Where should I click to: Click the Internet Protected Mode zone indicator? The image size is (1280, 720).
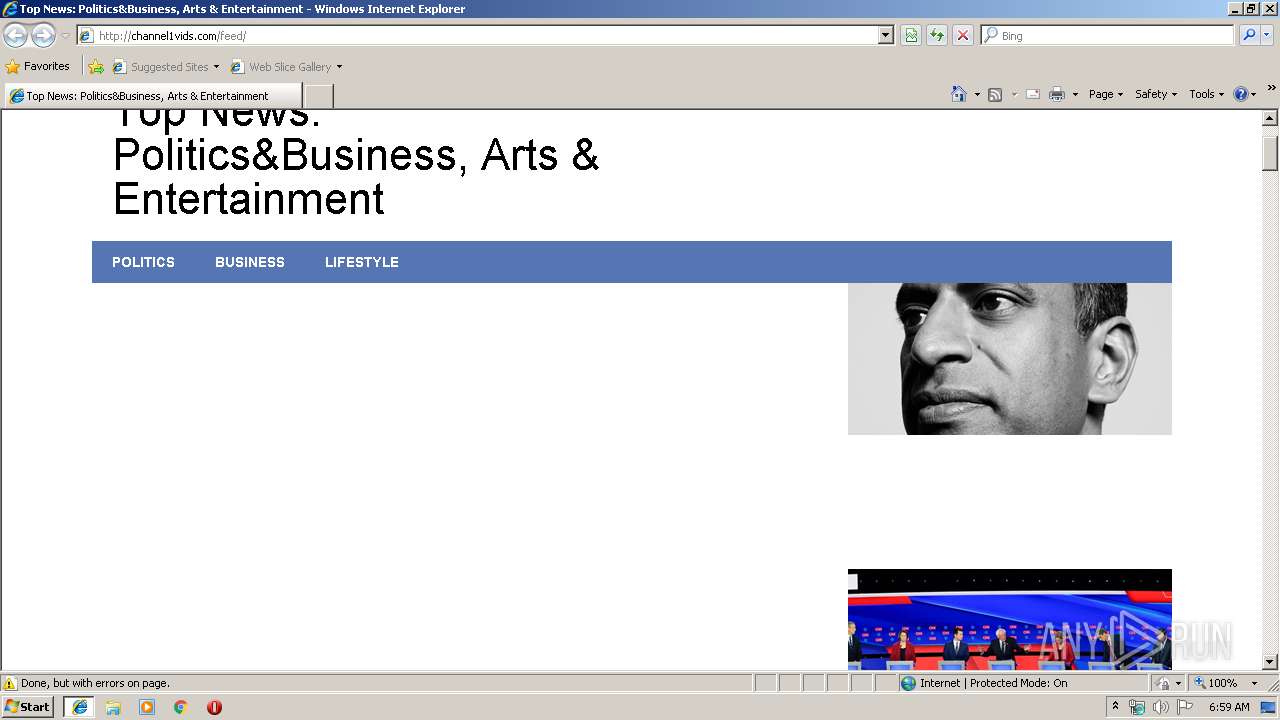pyautogui.click(x=984, y=684)
